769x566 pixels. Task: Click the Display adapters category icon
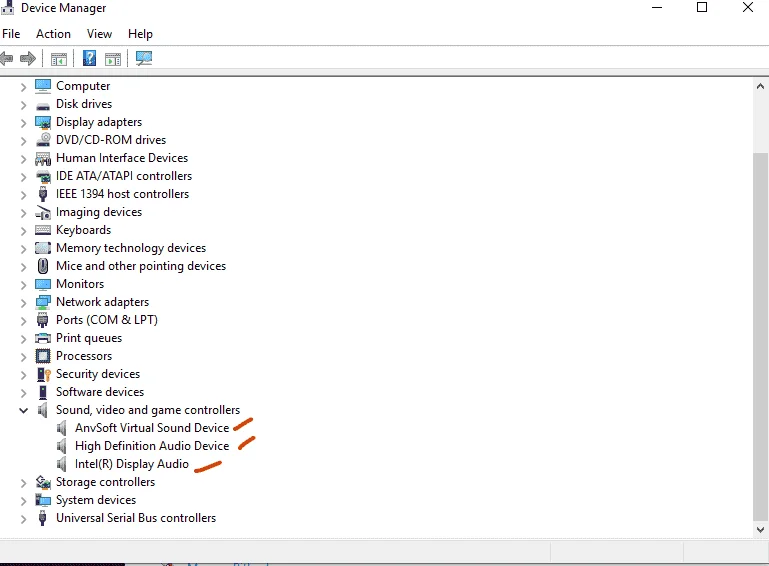(x=43, y=122)
